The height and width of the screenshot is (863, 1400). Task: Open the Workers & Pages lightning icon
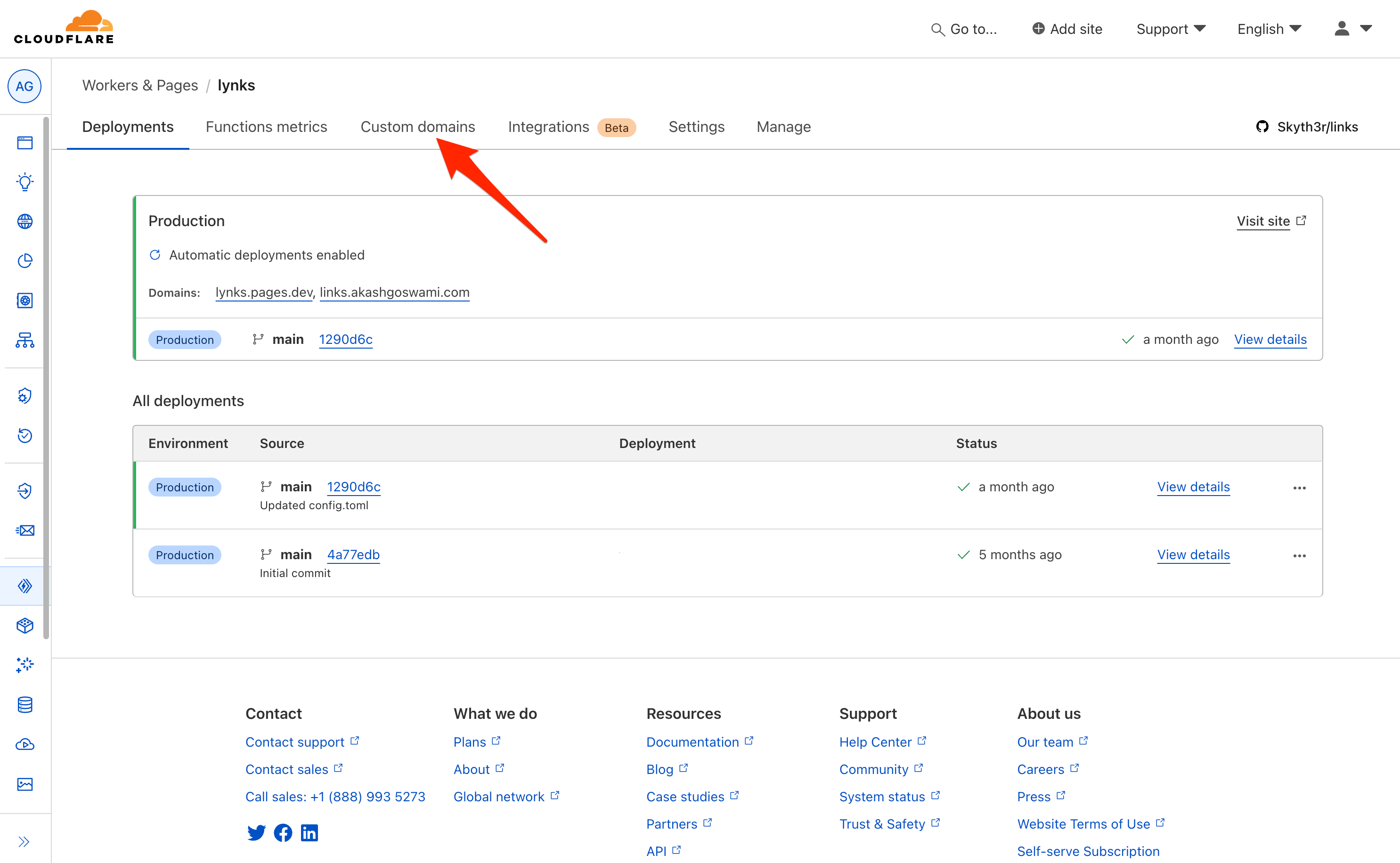click(x=24, y=585)
